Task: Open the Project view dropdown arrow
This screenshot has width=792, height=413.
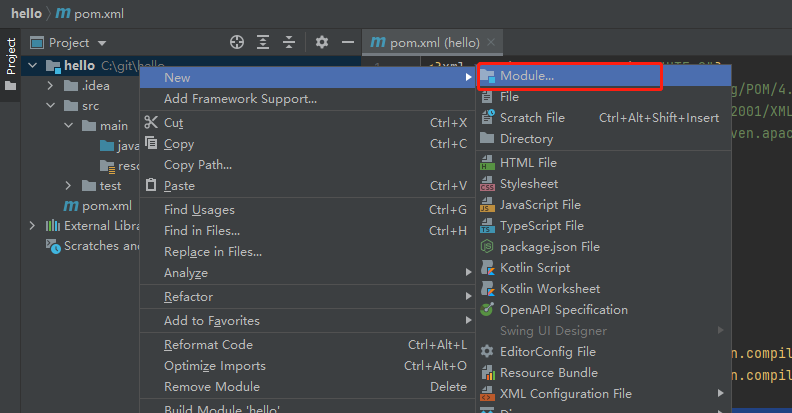Action: tap(102, 43)
